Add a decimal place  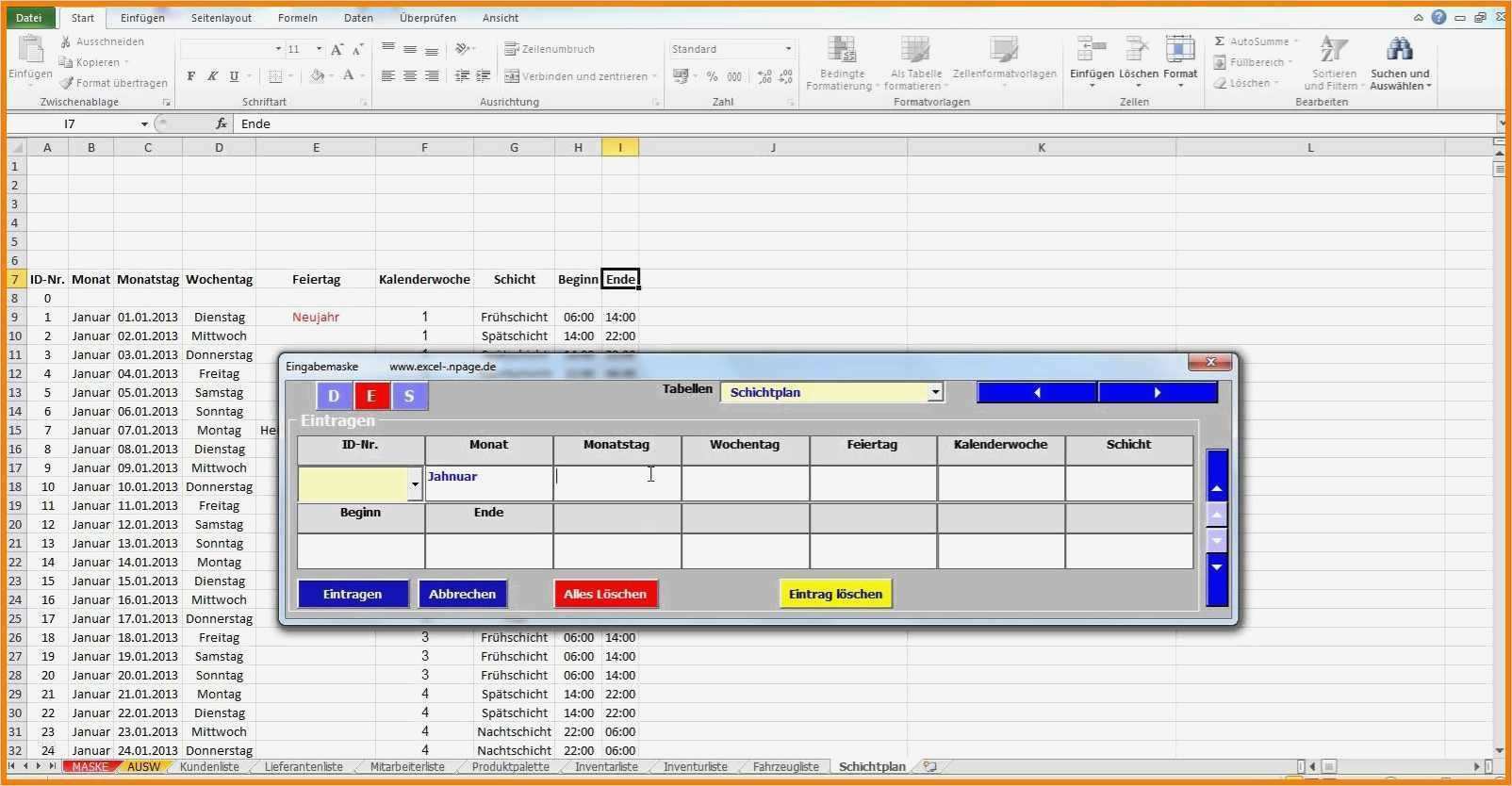[764, 76]
